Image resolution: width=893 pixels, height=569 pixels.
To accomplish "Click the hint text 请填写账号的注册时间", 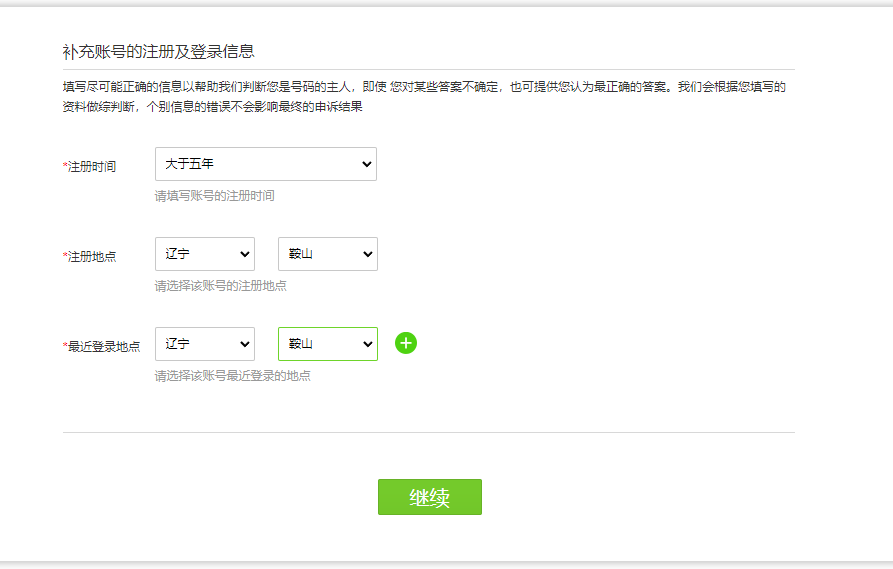I will 214,196.
